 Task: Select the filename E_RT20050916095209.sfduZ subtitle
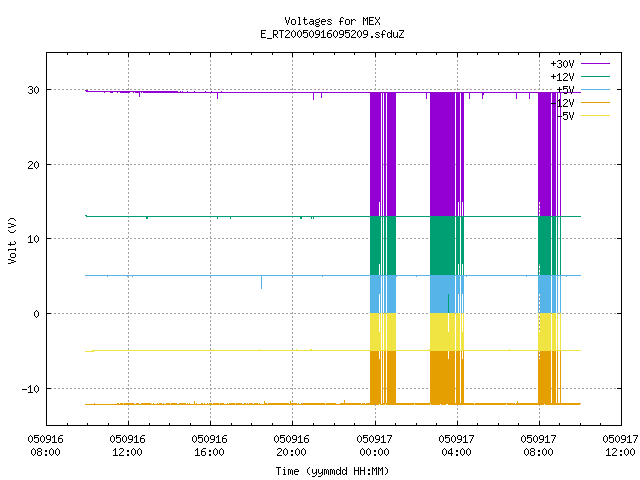pos(332,34)
